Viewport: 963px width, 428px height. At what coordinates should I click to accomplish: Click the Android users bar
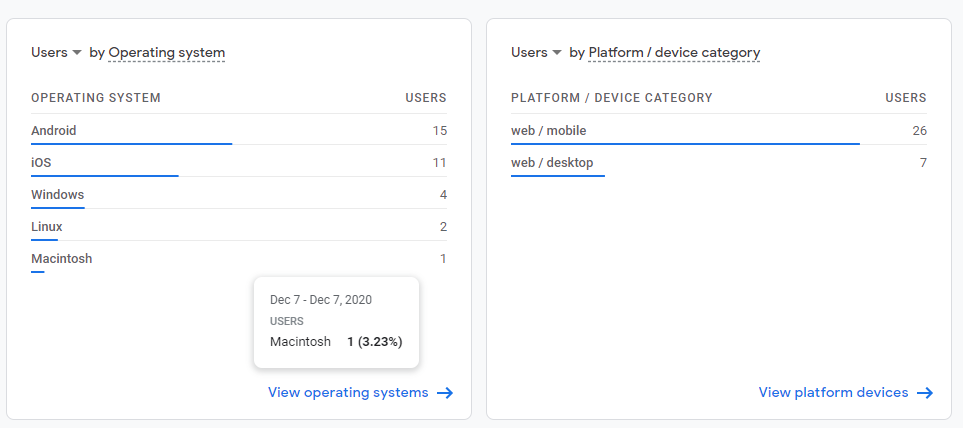tap(131, 144)
